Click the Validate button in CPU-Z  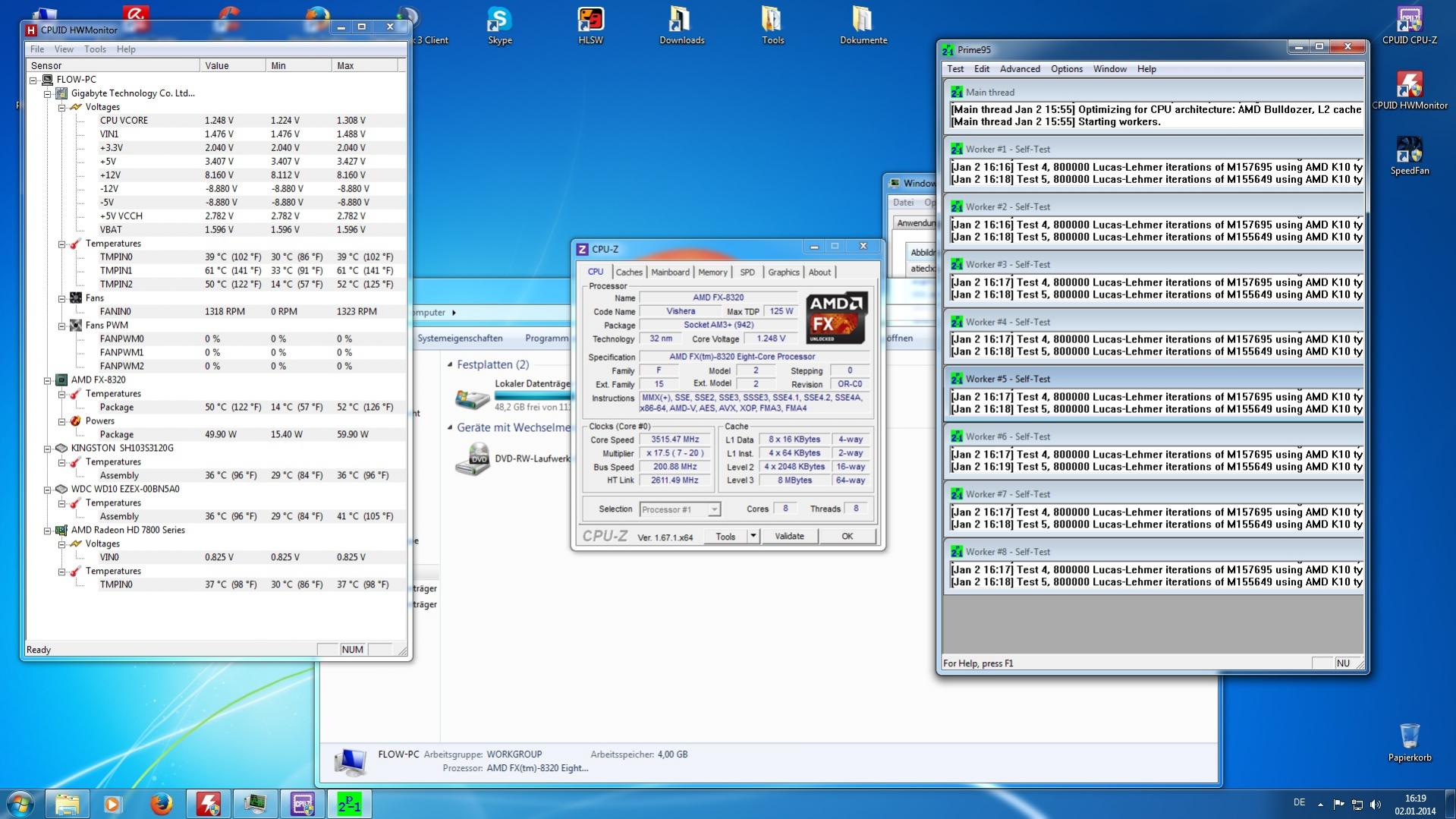click(789, 536)
